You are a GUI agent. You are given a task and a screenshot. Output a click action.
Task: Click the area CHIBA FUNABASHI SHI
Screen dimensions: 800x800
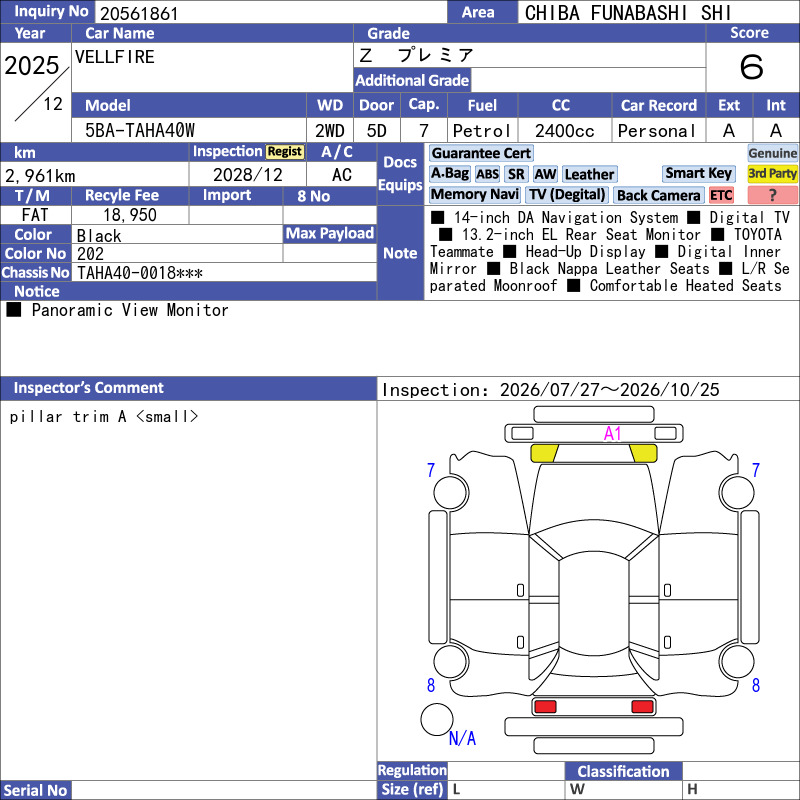coord(628,13)
